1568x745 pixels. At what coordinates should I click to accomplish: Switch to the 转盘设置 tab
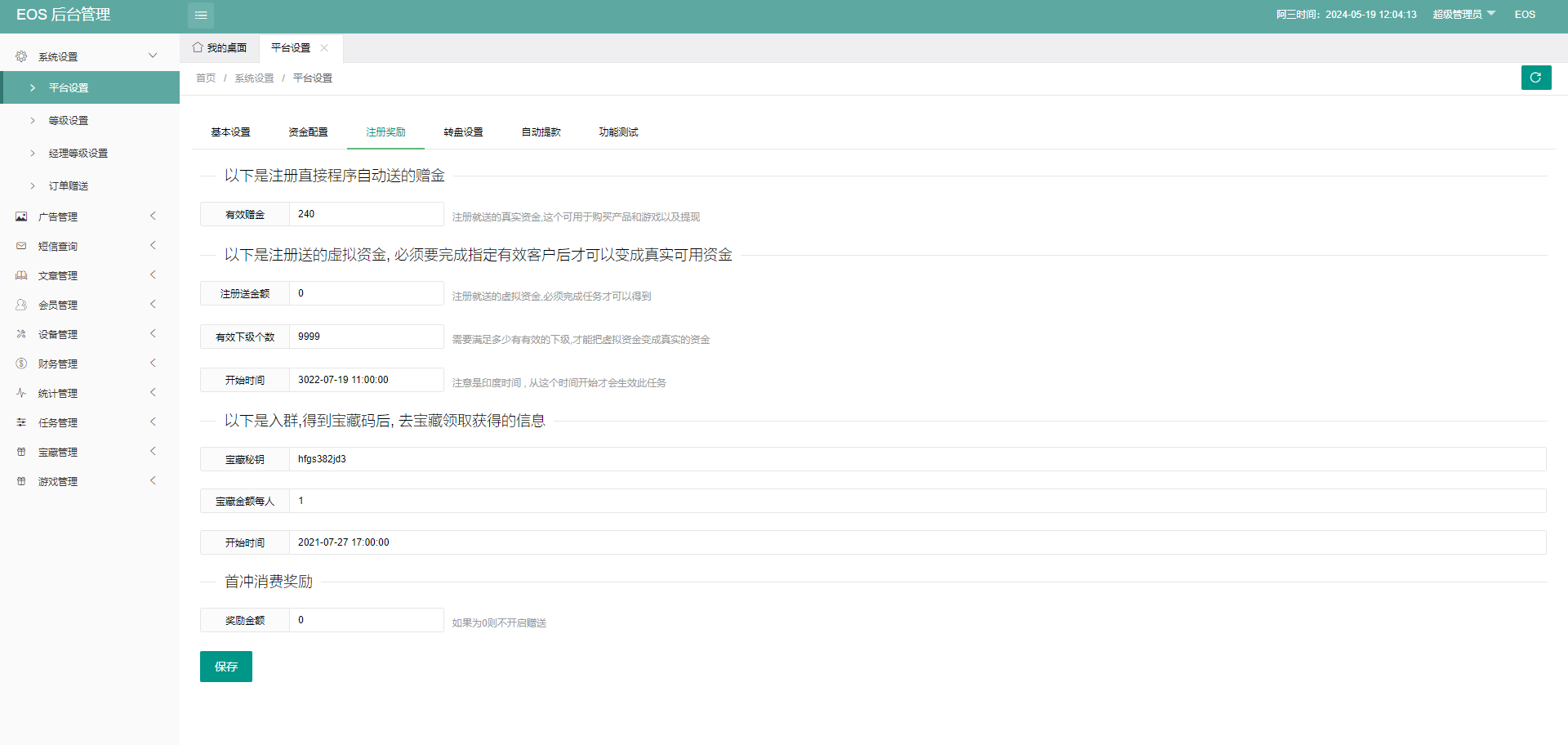coord(463,132)
